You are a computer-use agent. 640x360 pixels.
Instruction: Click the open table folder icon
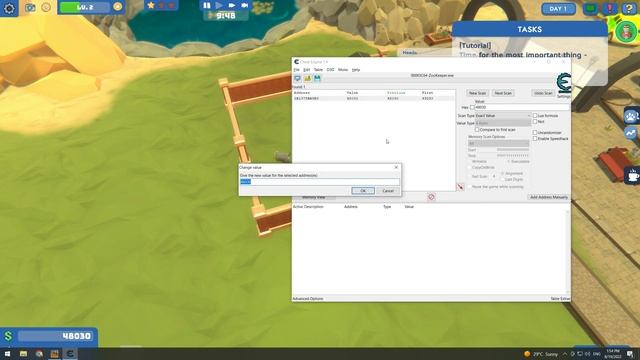(x=307, y=78)
